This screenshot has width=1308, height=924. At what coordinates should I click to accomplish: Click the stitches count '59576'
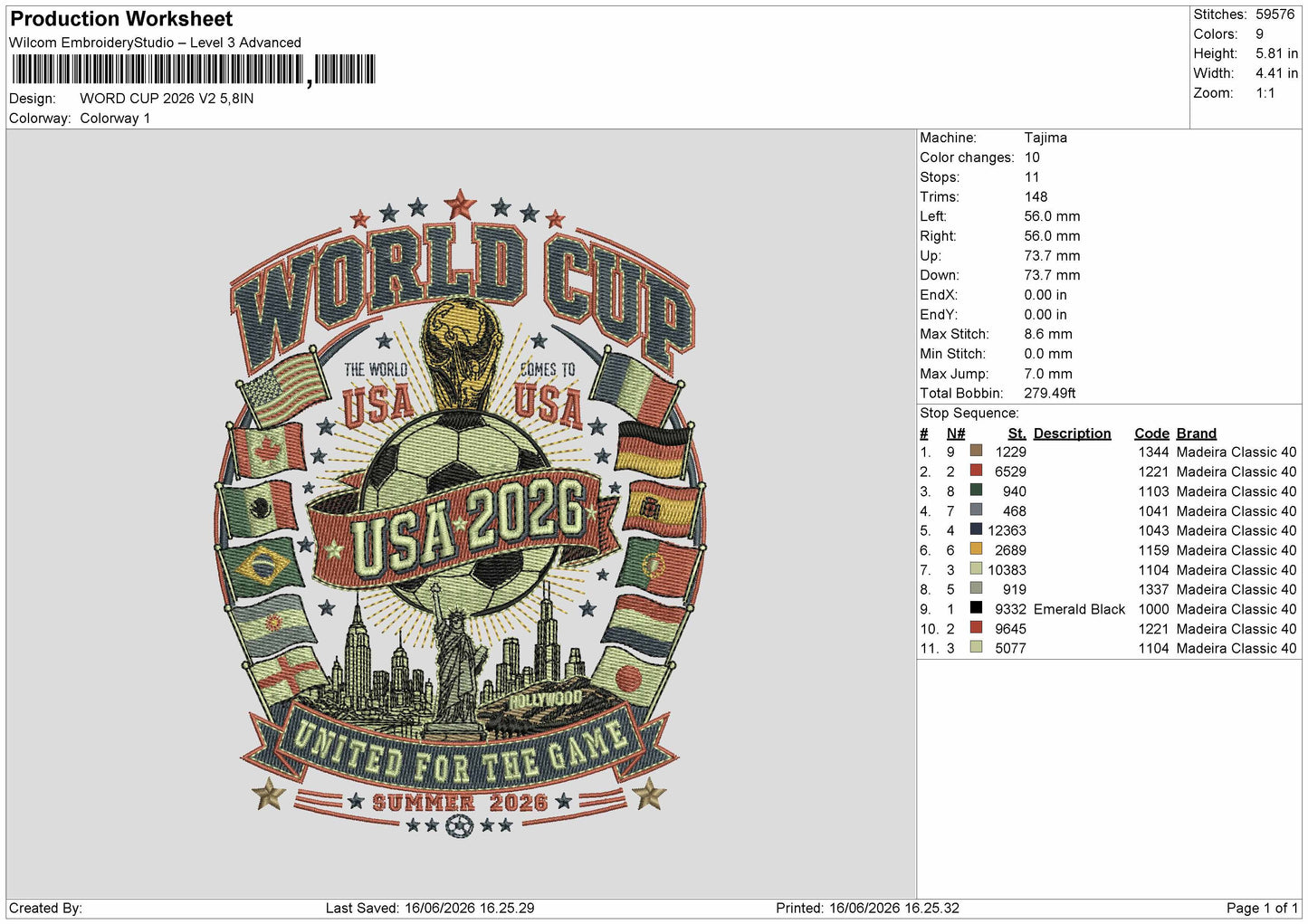click(1275, 14)
